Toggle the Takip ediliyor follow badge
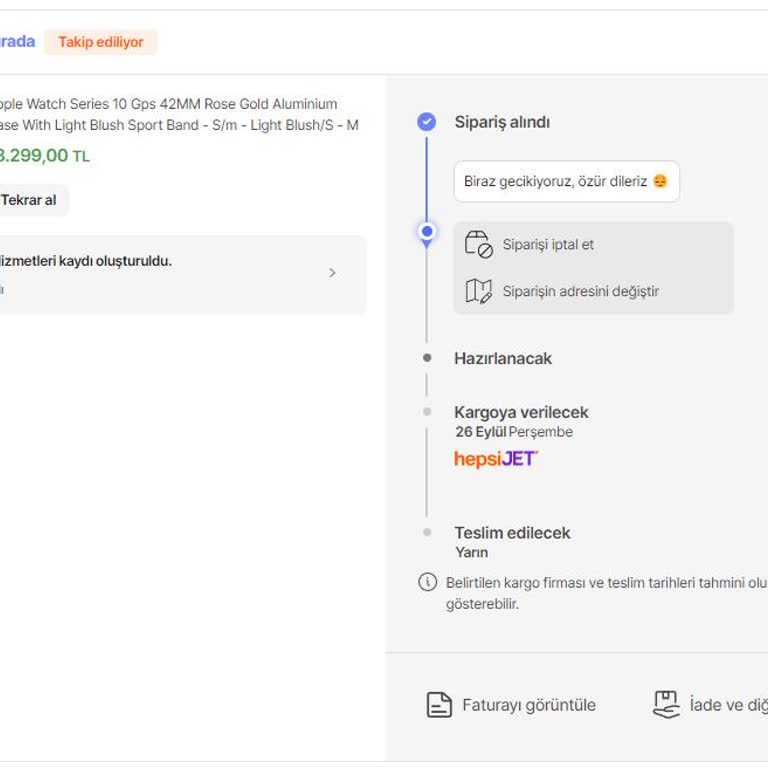 click(x=100, y=42)
